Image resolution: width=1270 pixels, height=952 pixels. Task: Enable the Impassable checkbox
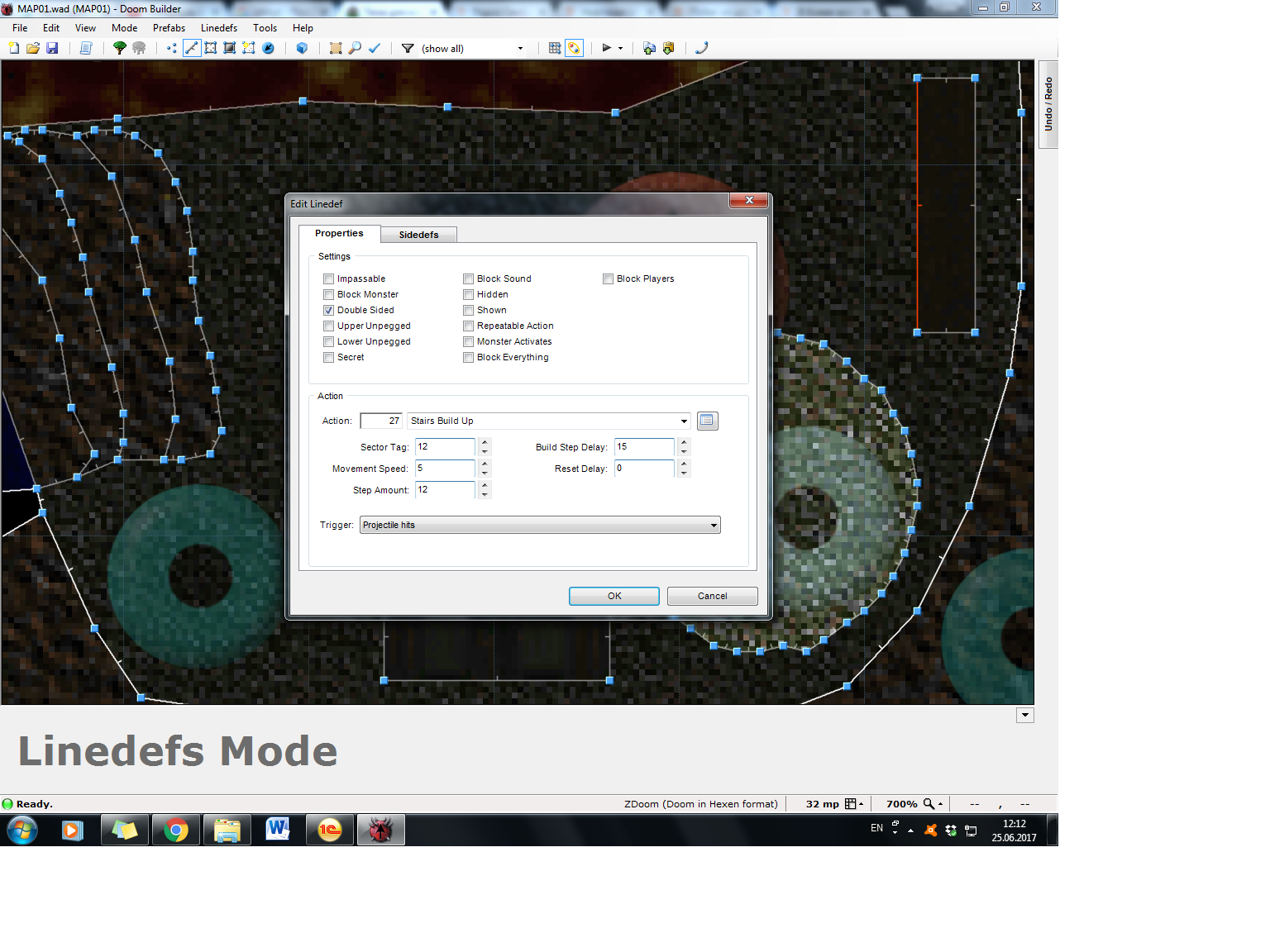tap(329, 278)
